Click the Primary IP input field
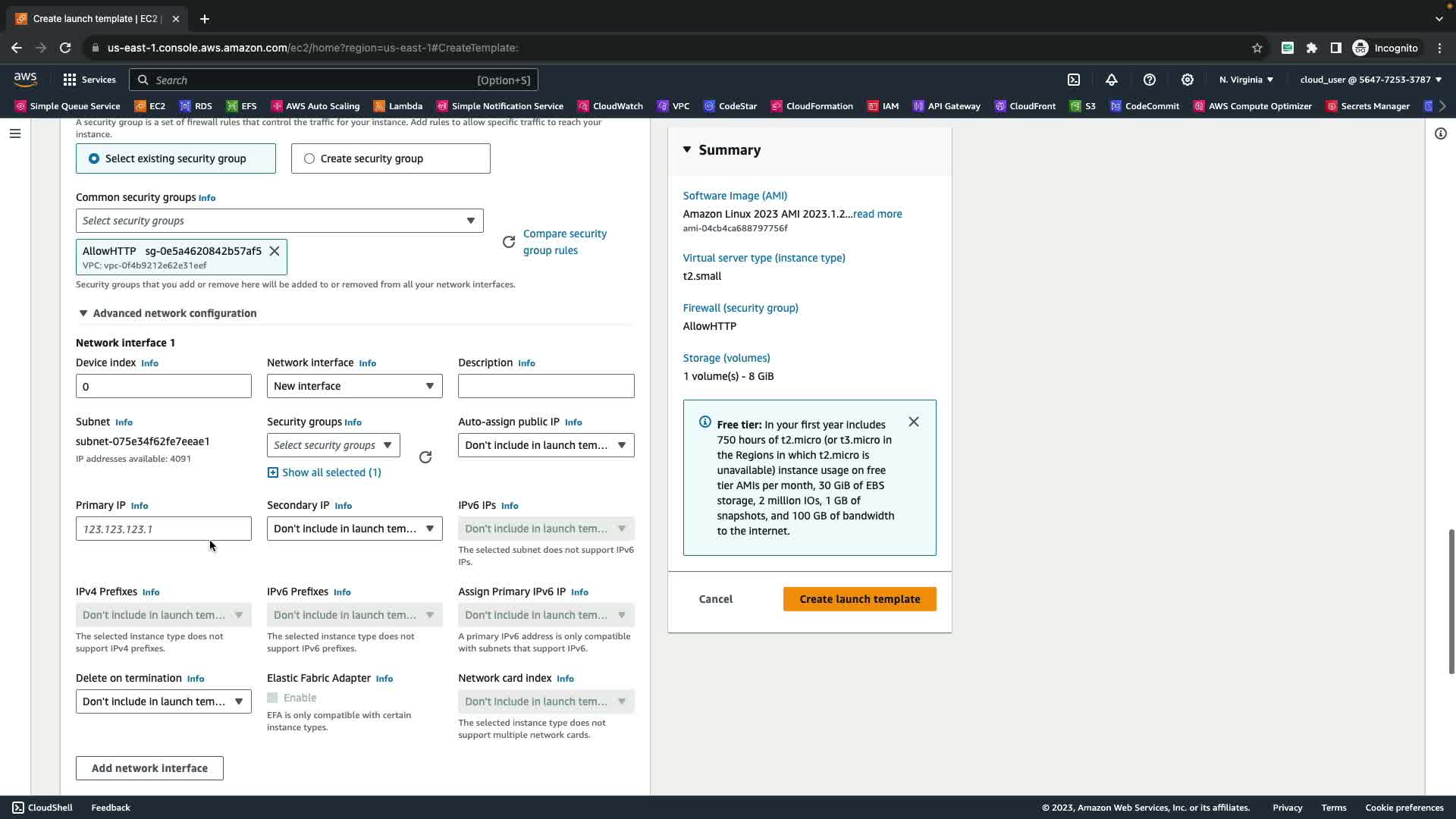1456x819 pixels. 163,529
